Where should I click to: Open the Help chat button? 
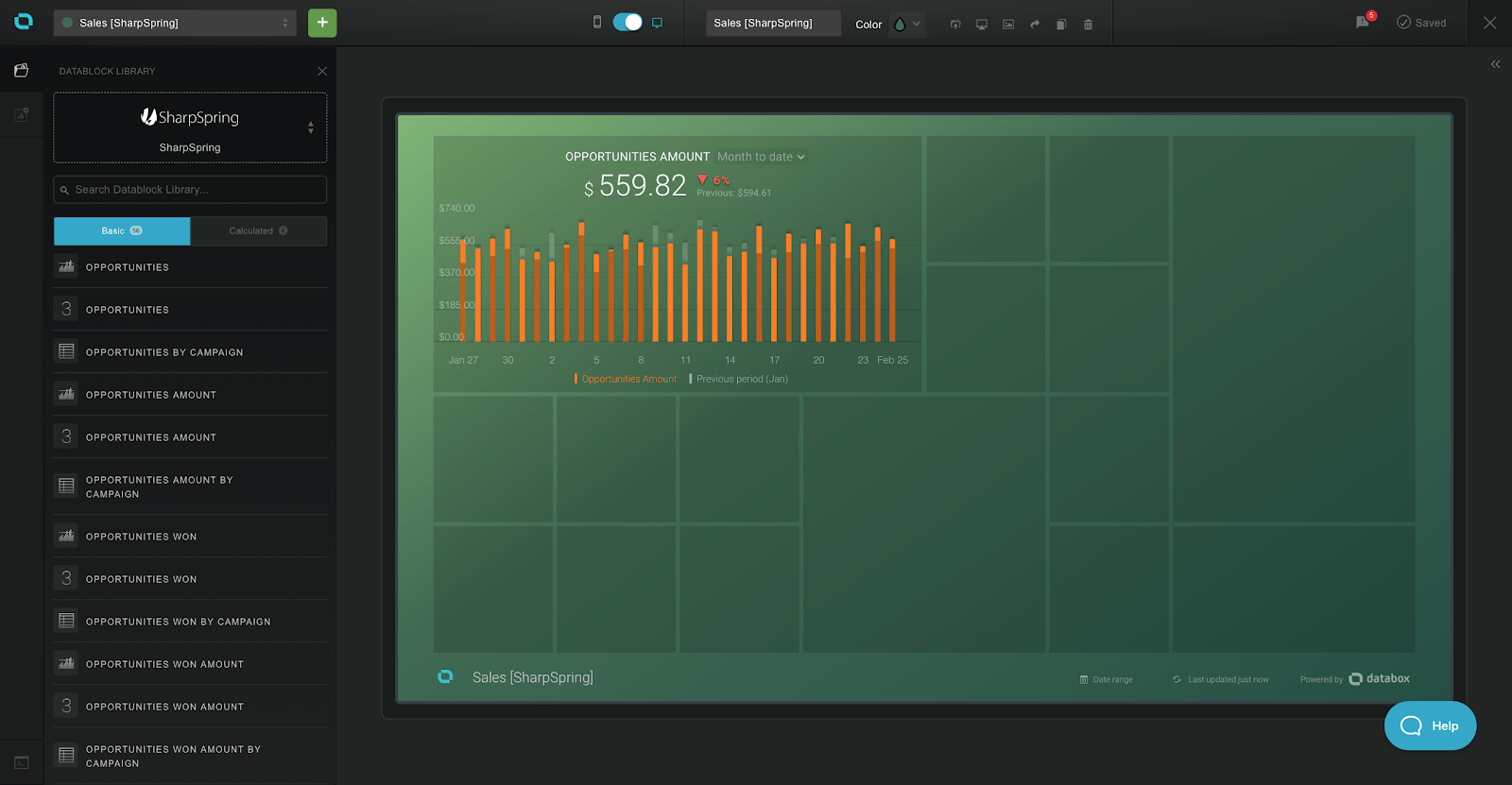coord(1430,725)
